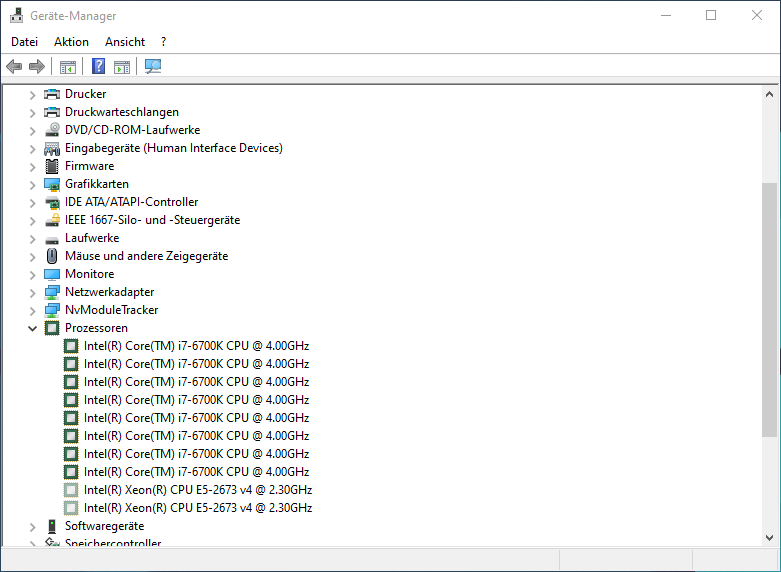Screen dimensions: 781x572
Task: Select the Laufwerke drive icon
Action: (52, 240)
